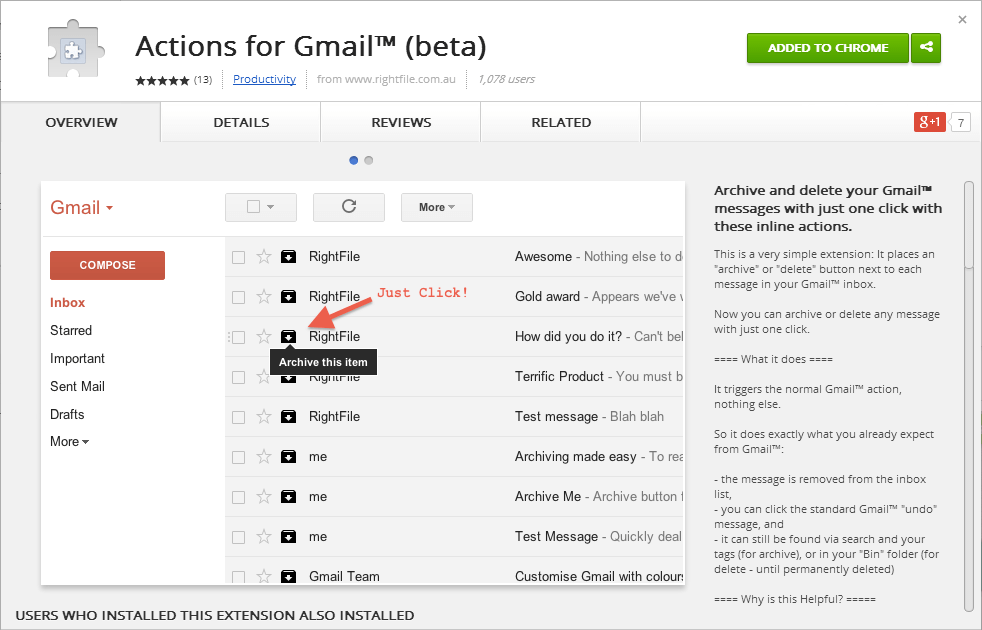
Task: Click the (13) ratings count
Action: pyautogui.click(x=203, y=80)
